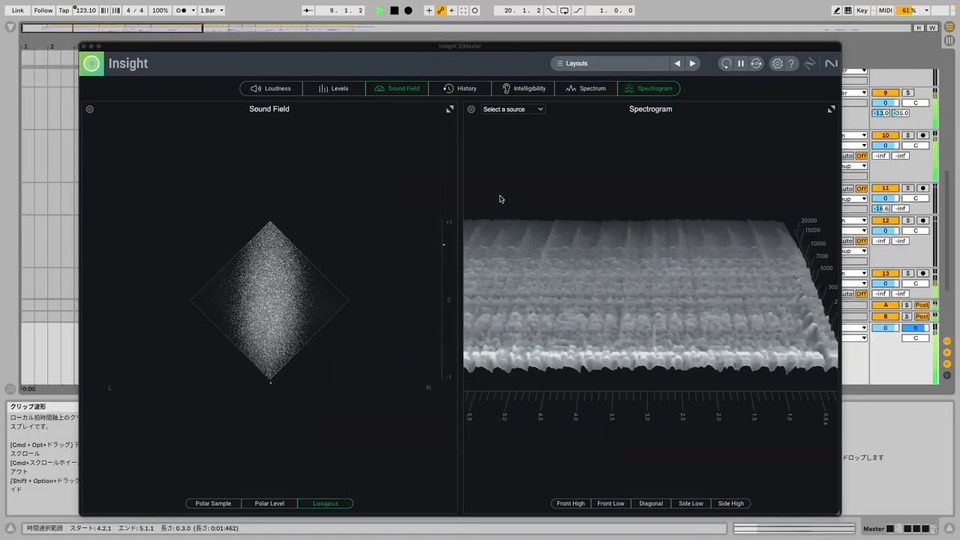Open Spectrogram panel settings gear
Screen dimensions: 960x540
click(x=471, y=109)
